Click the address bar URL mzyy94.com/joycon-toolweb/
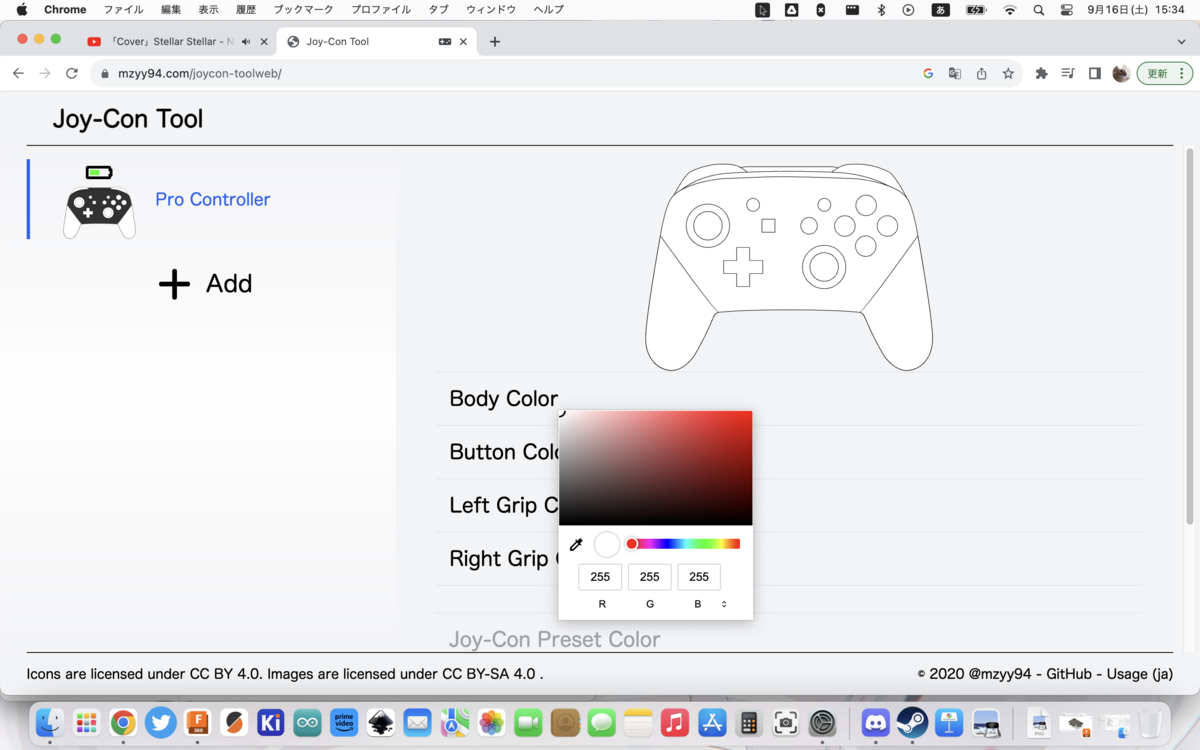Screen dimensions: 1200x750 pyautogui.click(x=200, y=73)
